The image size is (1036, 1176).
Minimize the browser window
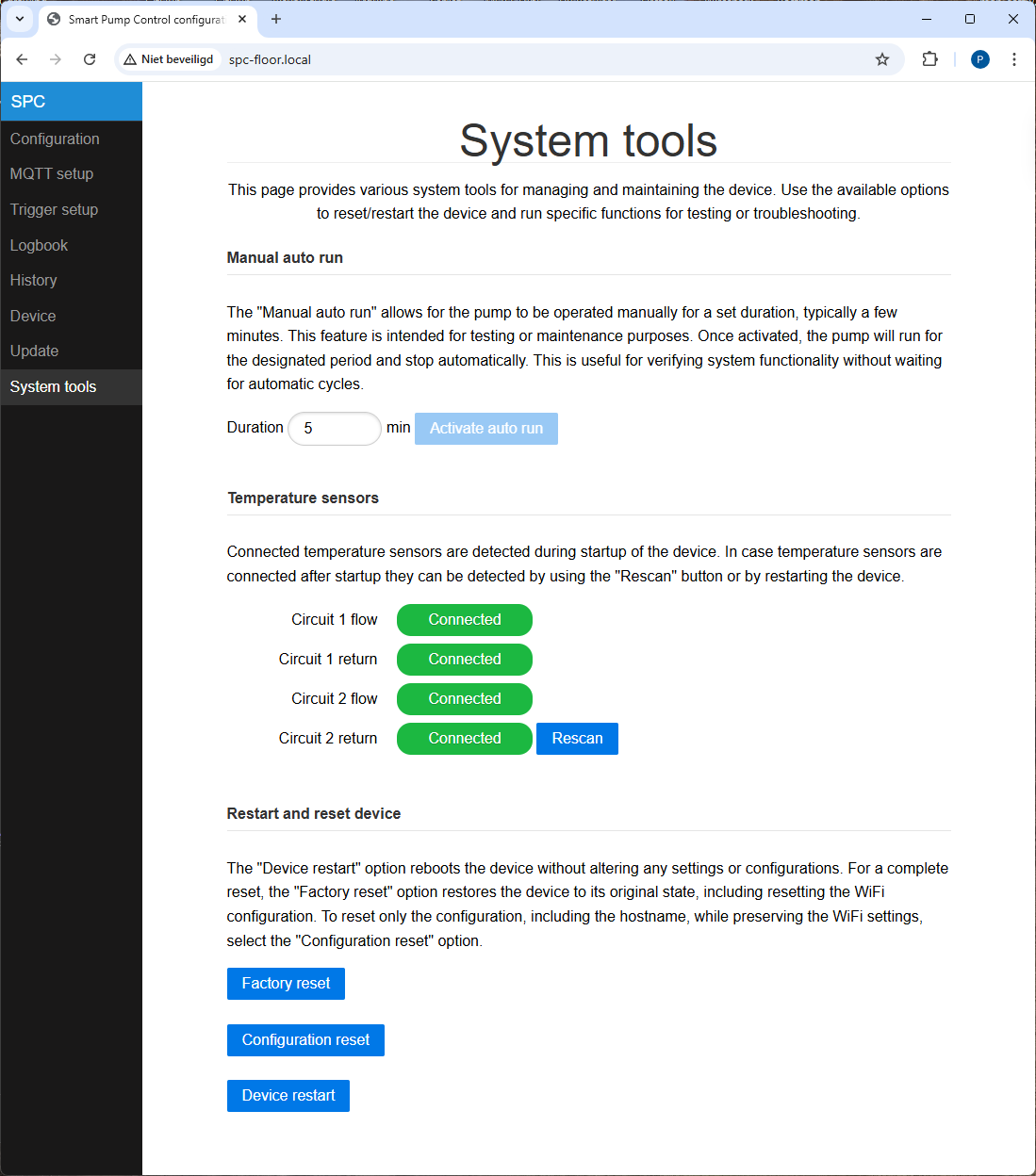(927, 19)
